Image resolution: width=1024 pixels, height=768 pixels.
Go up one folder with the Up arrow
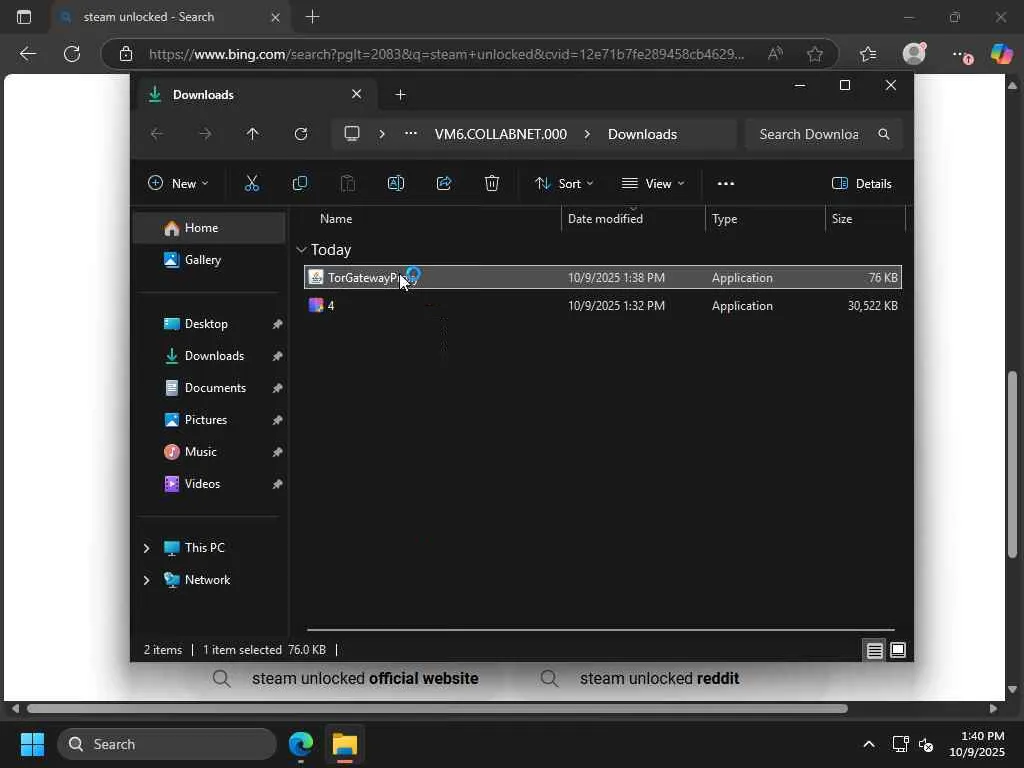(253, 134)
